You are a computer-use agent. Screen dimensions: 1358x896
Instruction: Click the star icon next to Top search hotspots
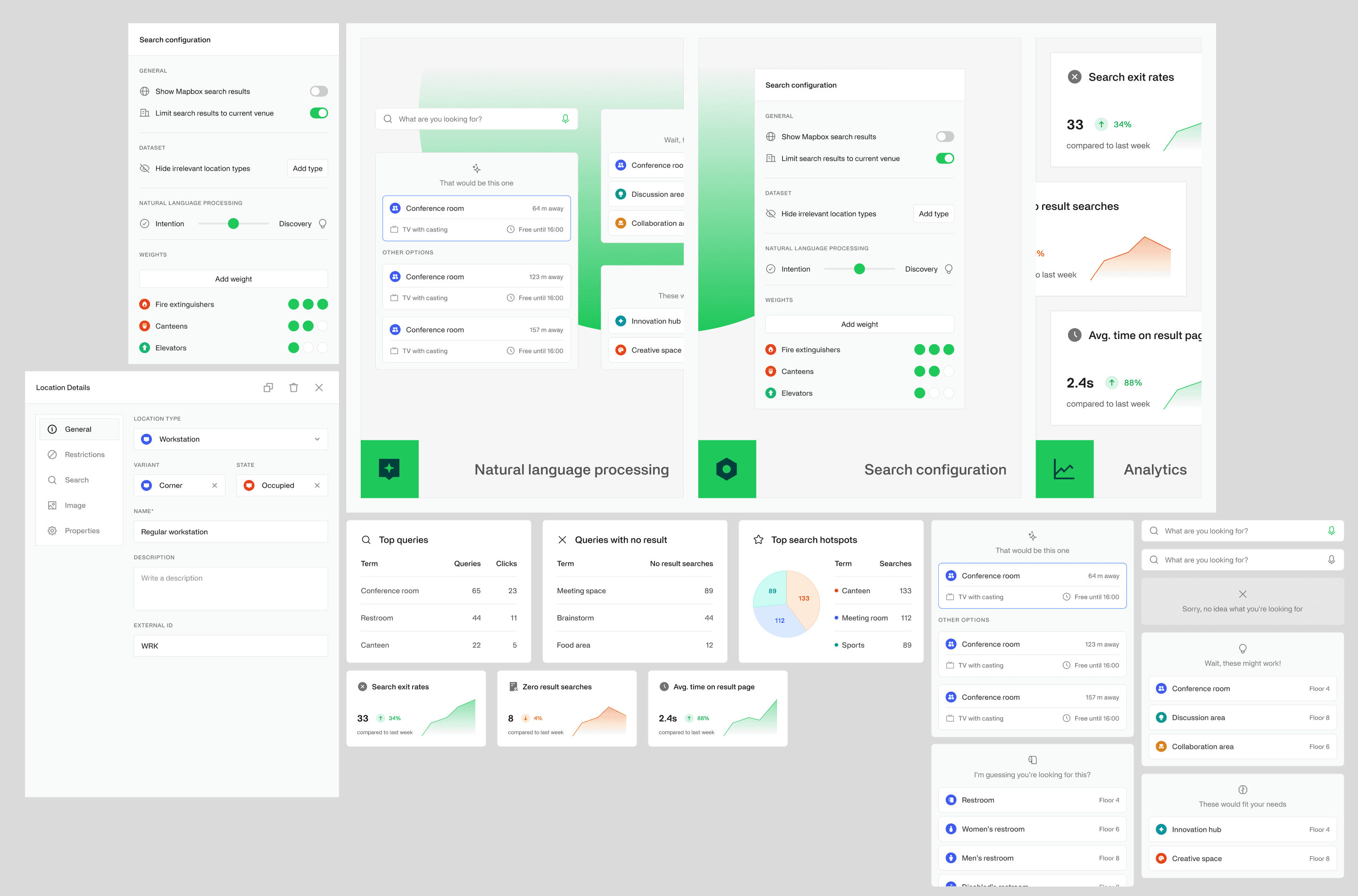click(758, 539)
